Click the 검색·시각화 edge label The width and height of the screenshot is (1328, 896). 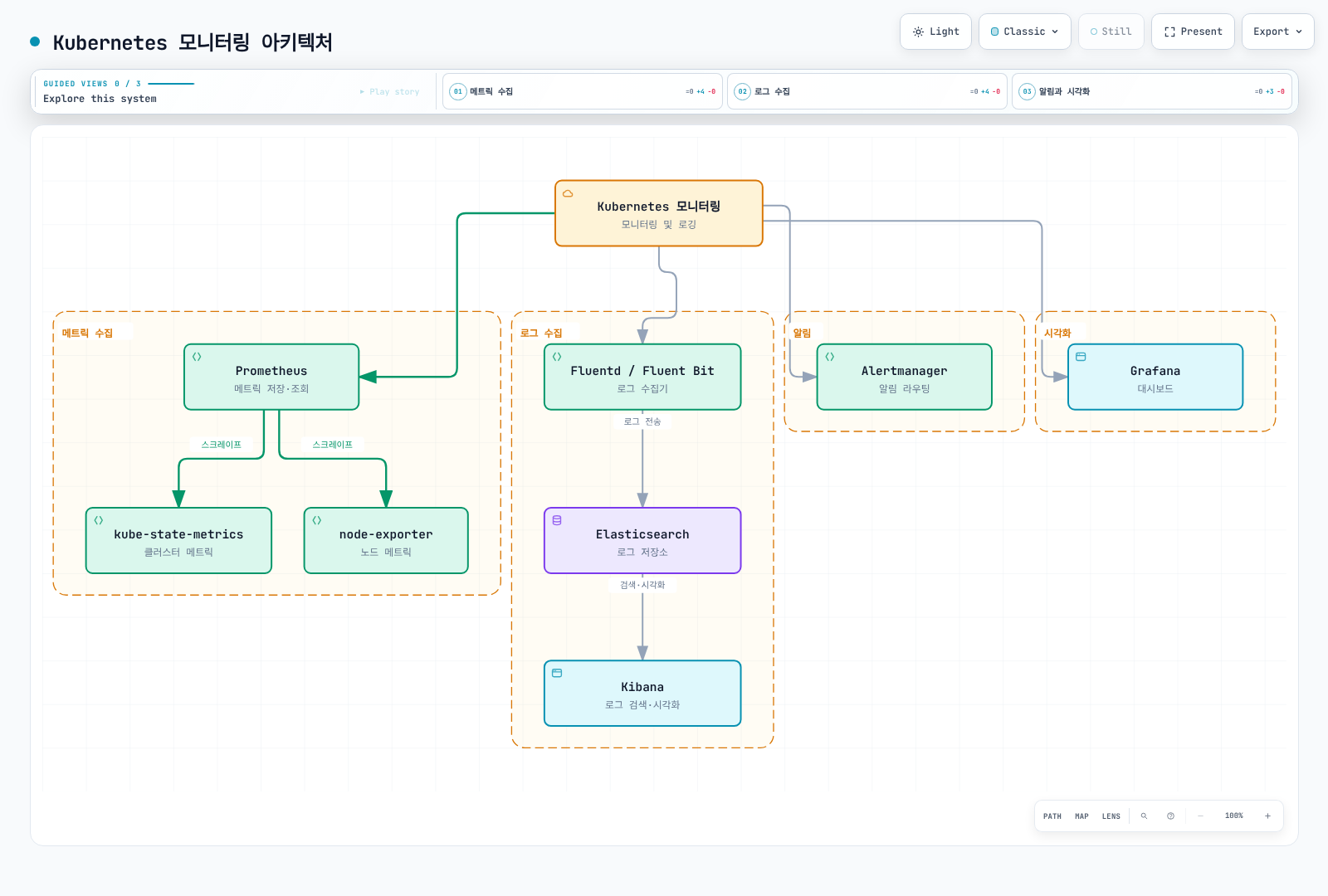tap(642, 585)
